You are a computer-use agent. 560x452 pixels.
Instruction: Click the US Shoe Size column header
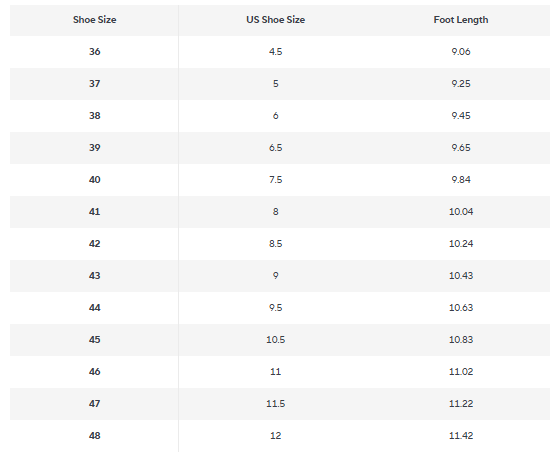275,20
